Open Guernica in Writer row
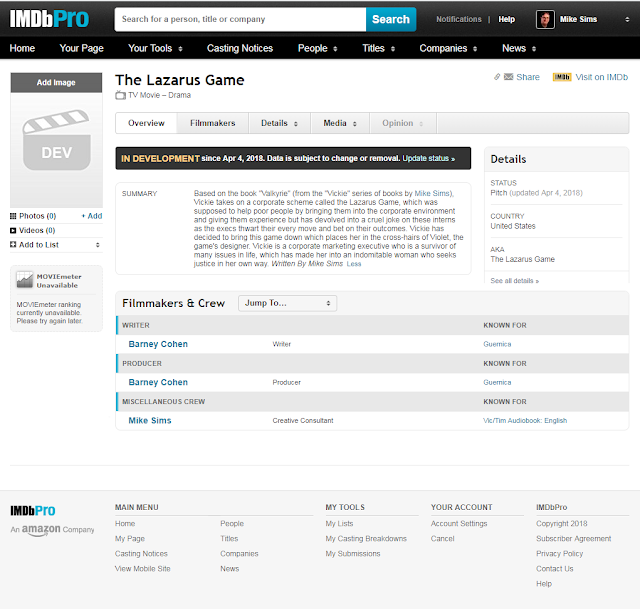640x609 pixels. point(497,345)
